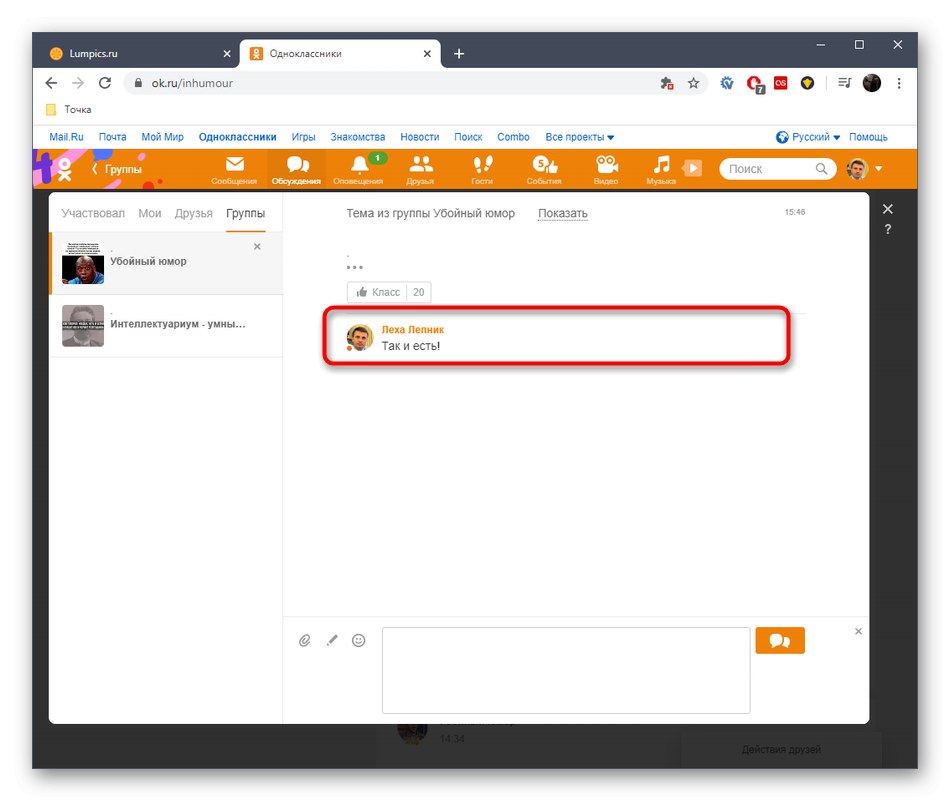Viewport: 950px width, 801px height.
Task: Reload the page
Action: [x=105, y=83]
